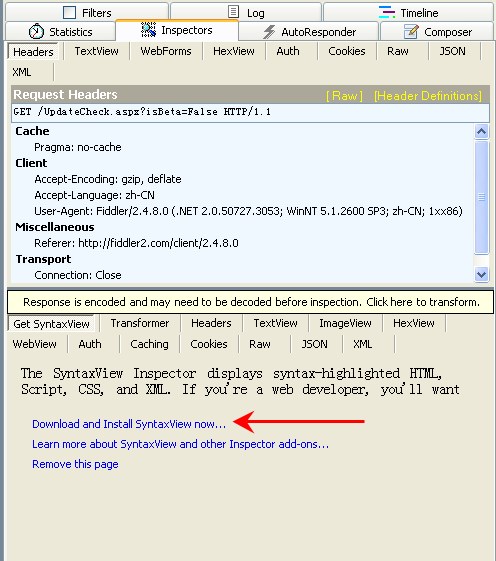
Task: Select the Cache header group
Action: pos(32,131)
